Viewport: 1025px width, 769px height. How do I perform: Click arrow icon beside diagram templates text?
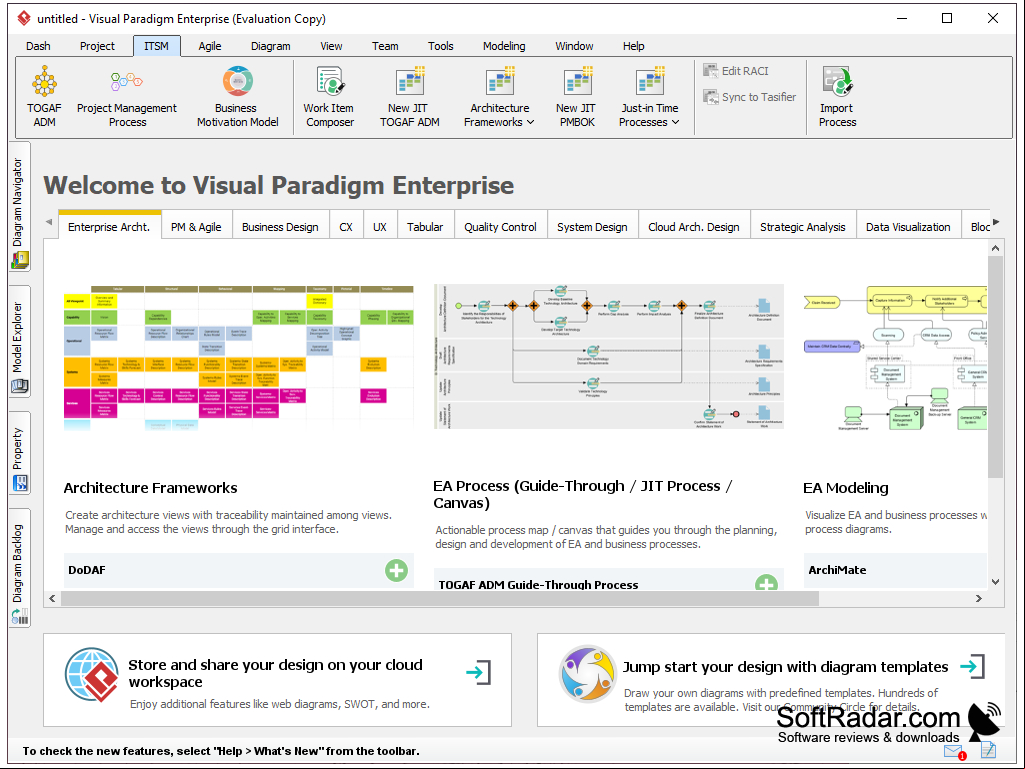coord(973,666)
